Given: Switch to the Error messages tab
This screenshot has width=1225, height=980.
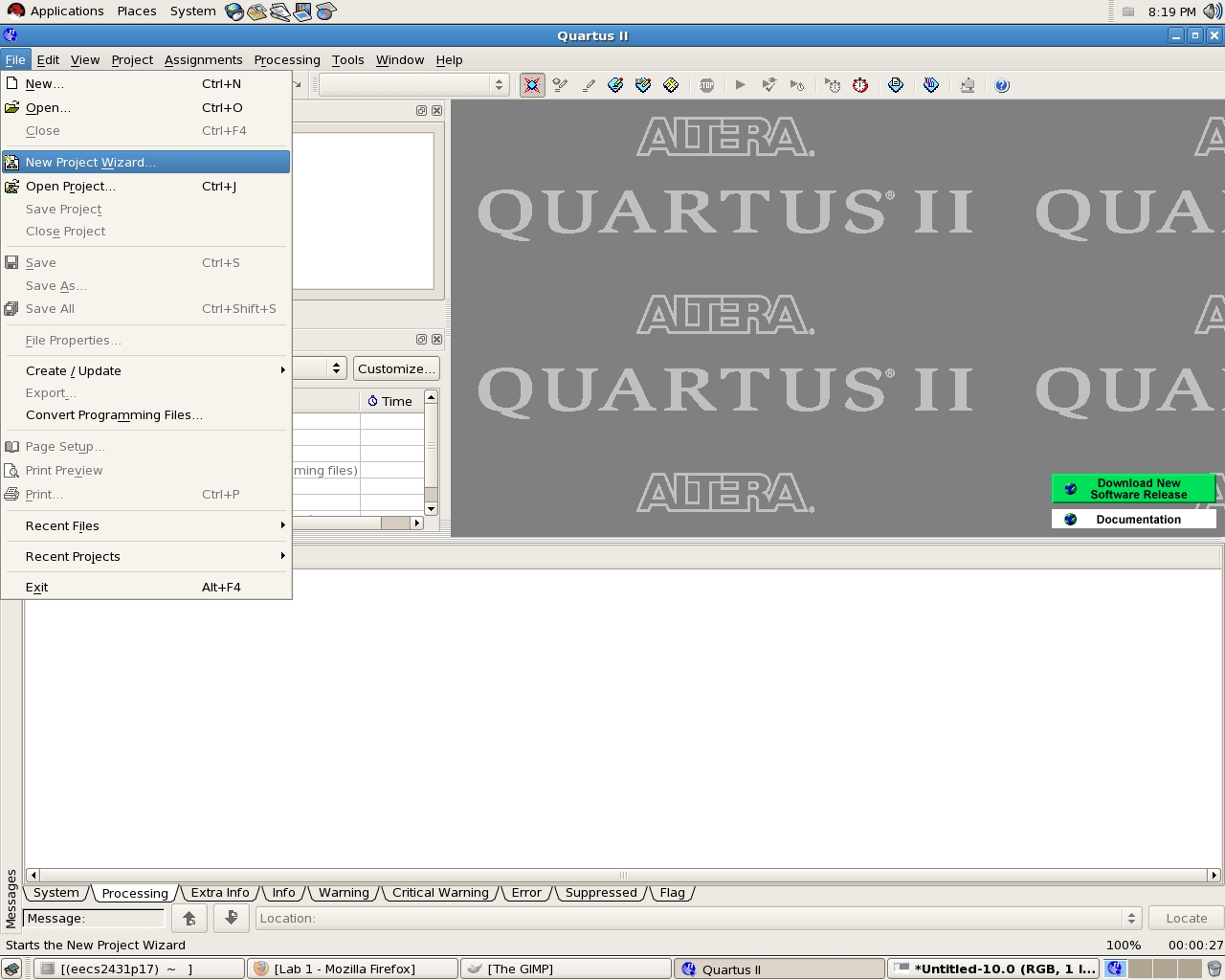Looking at the screenshot, I should 526,892.
